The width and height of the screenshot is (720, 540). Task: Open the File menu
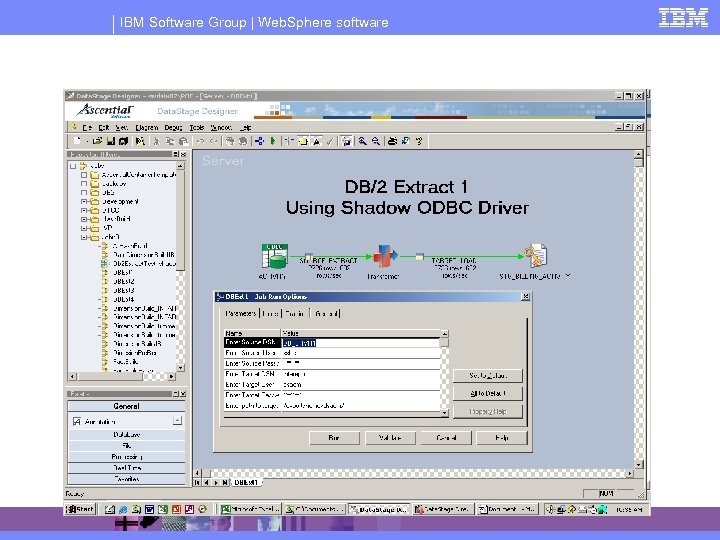click(x=87, y=128)
